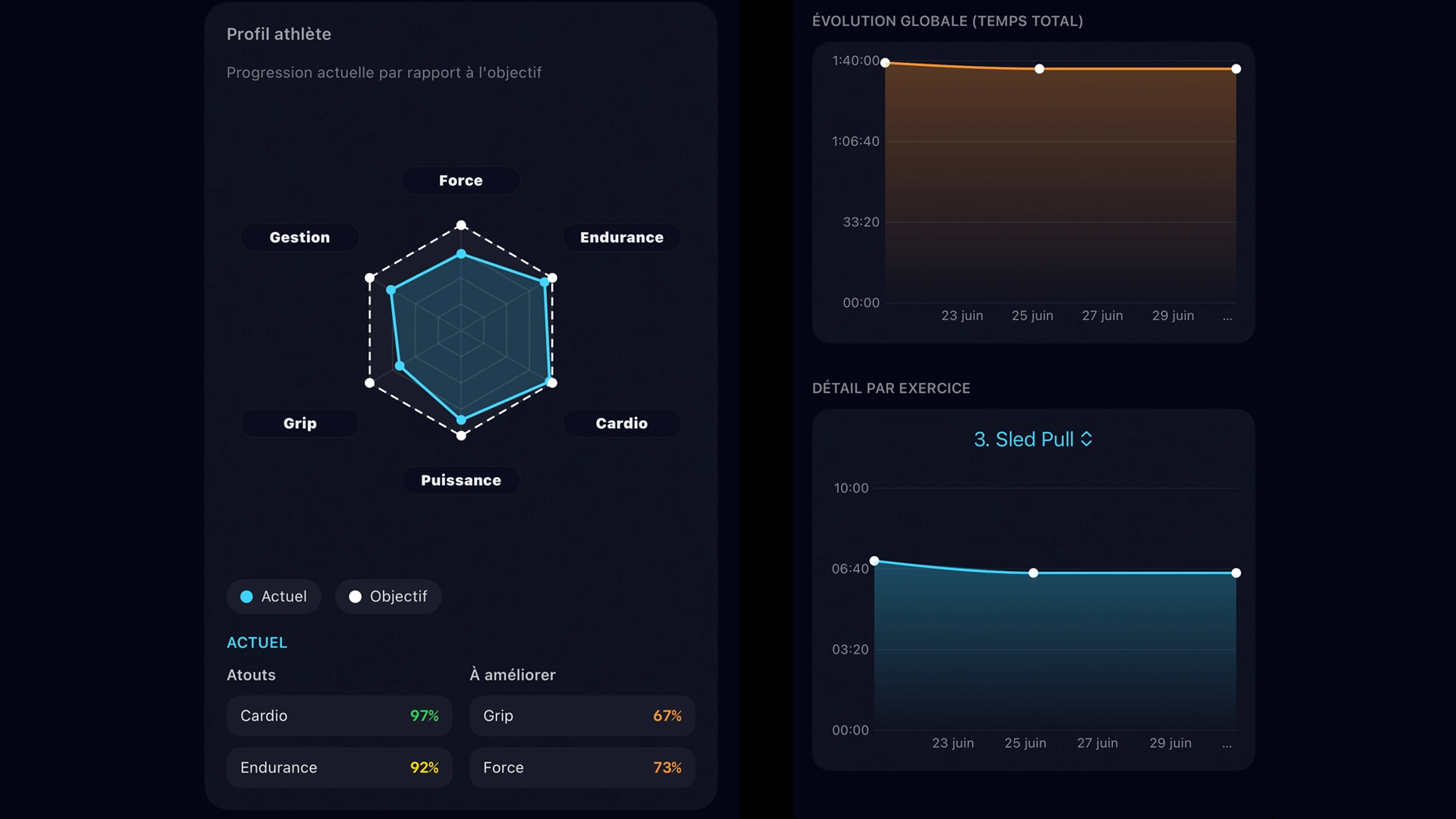Image resolution: width=1456 pixels, height=819 pixels.
Task: Click the white Force objective point on radar
Action: [461, 225]
